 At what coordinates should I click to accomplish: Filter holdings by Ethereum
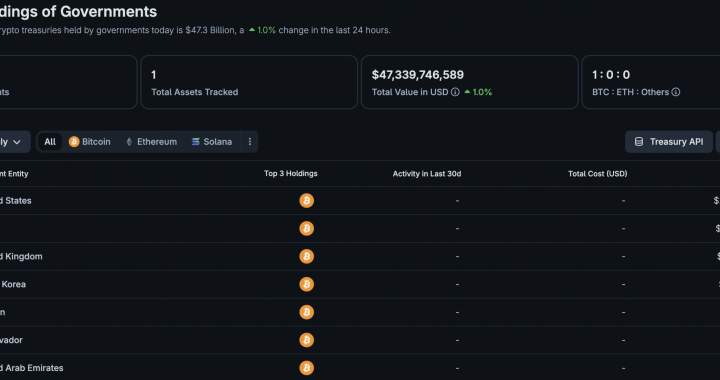[x=152, y=142]
